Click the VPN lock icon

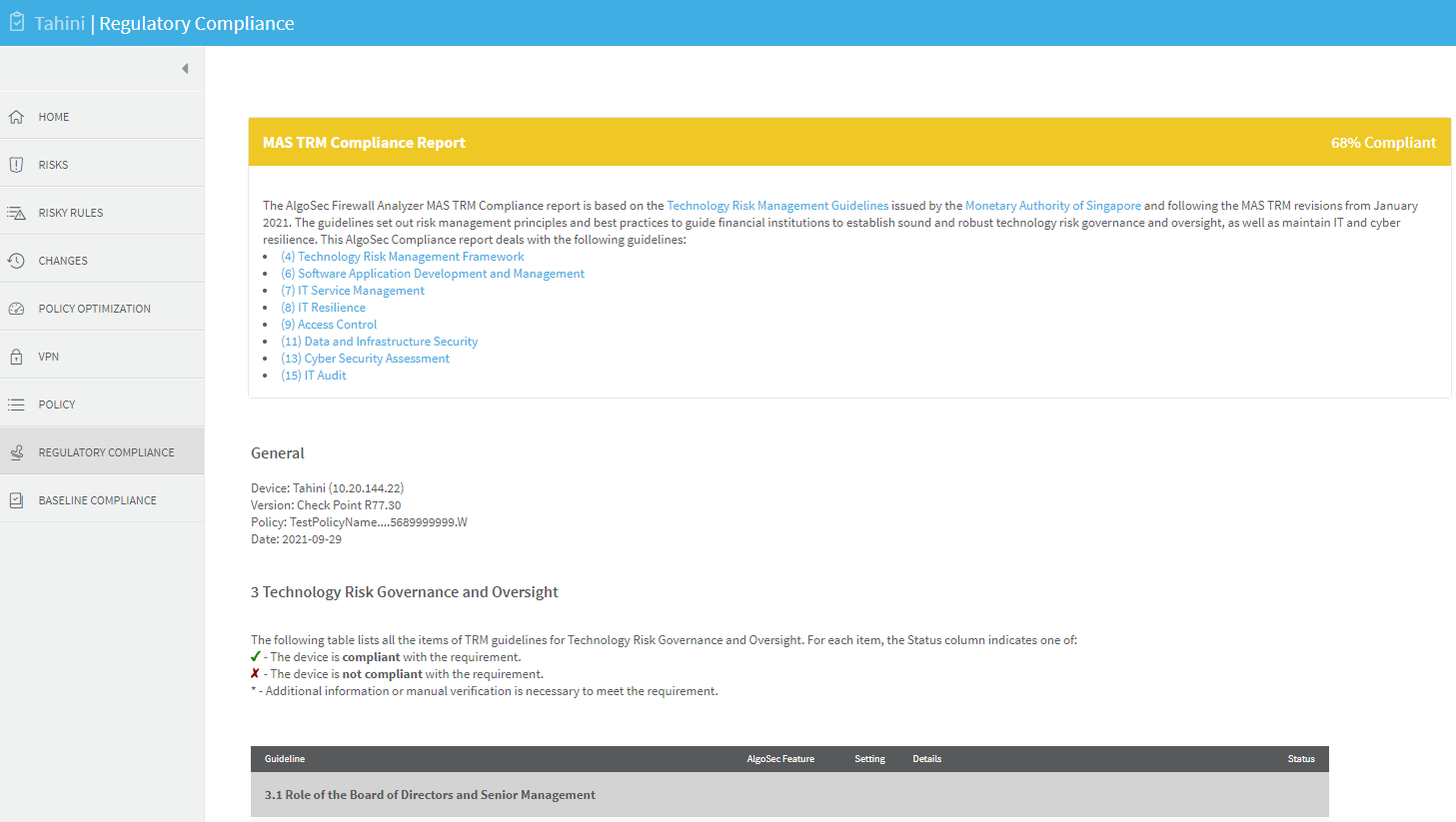pos(16,357)
